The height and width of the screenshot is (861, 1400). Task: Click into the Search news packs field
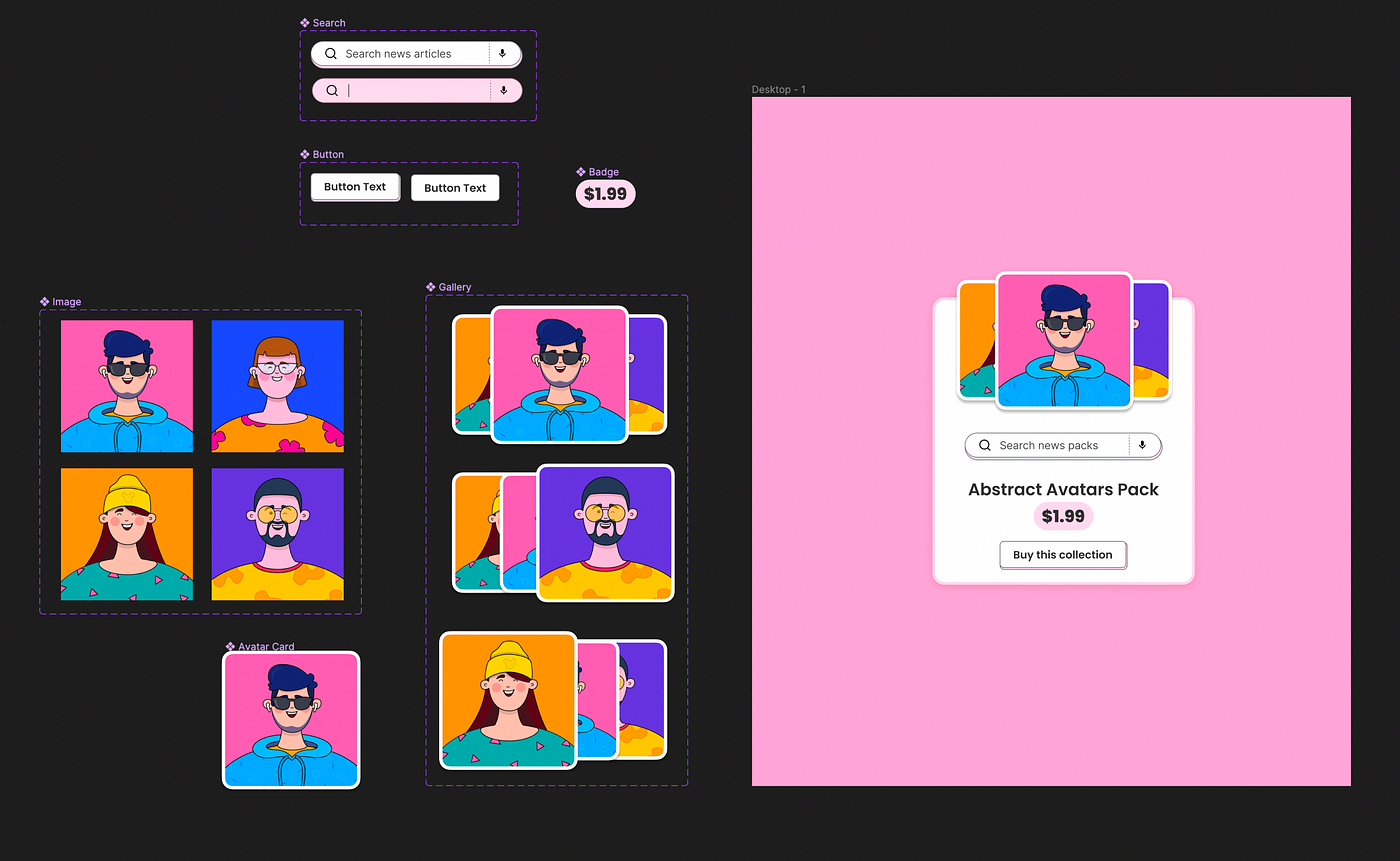tap(1063, 446)
